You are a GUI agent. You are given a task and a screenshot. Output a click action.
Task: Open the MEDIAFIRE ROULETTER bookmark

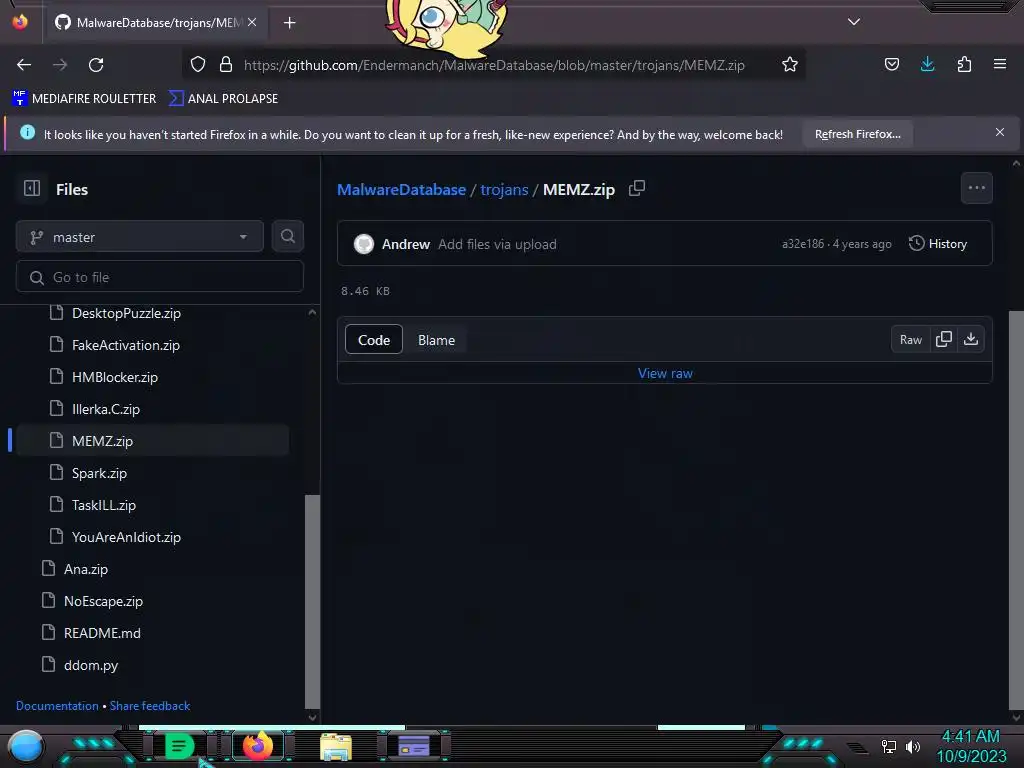click(84, 99)
